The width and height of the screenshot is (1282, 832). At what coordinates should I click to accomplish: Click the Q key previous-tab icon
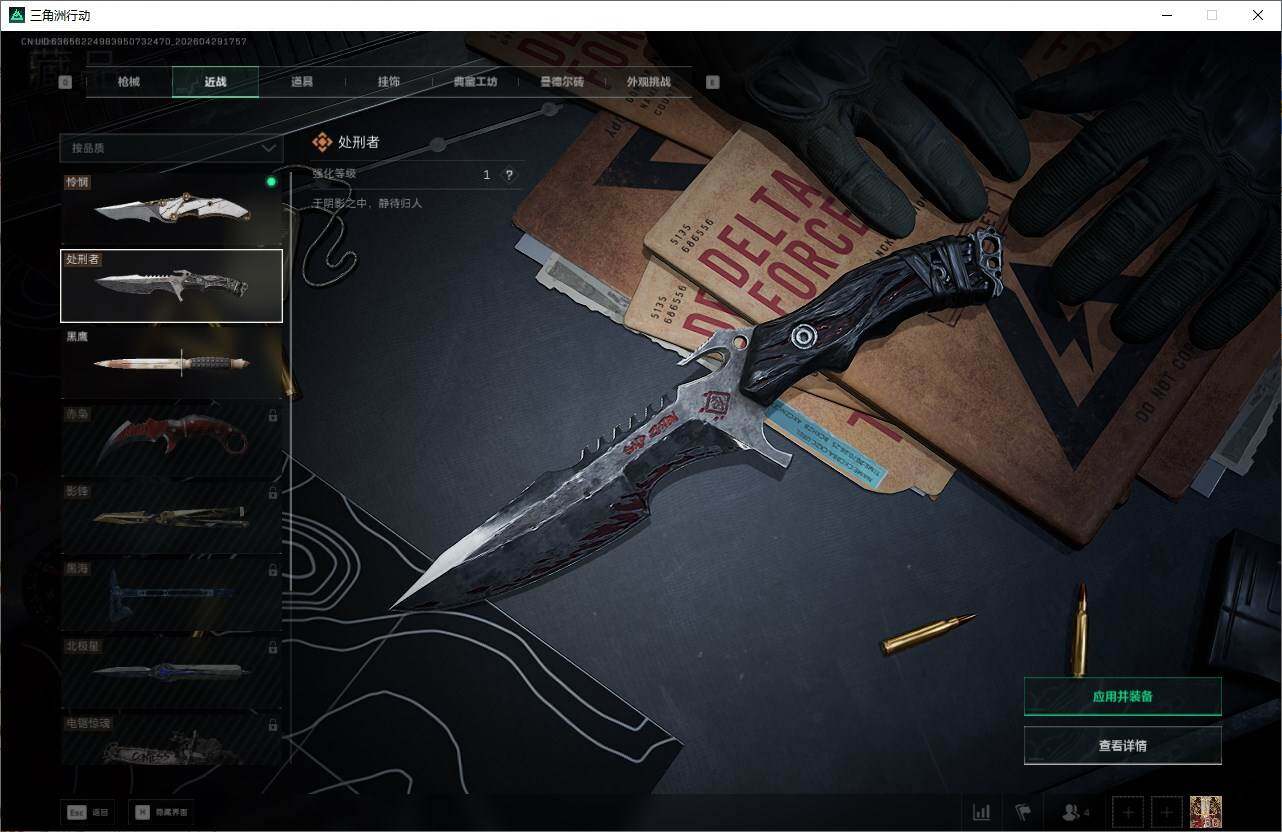65,83
